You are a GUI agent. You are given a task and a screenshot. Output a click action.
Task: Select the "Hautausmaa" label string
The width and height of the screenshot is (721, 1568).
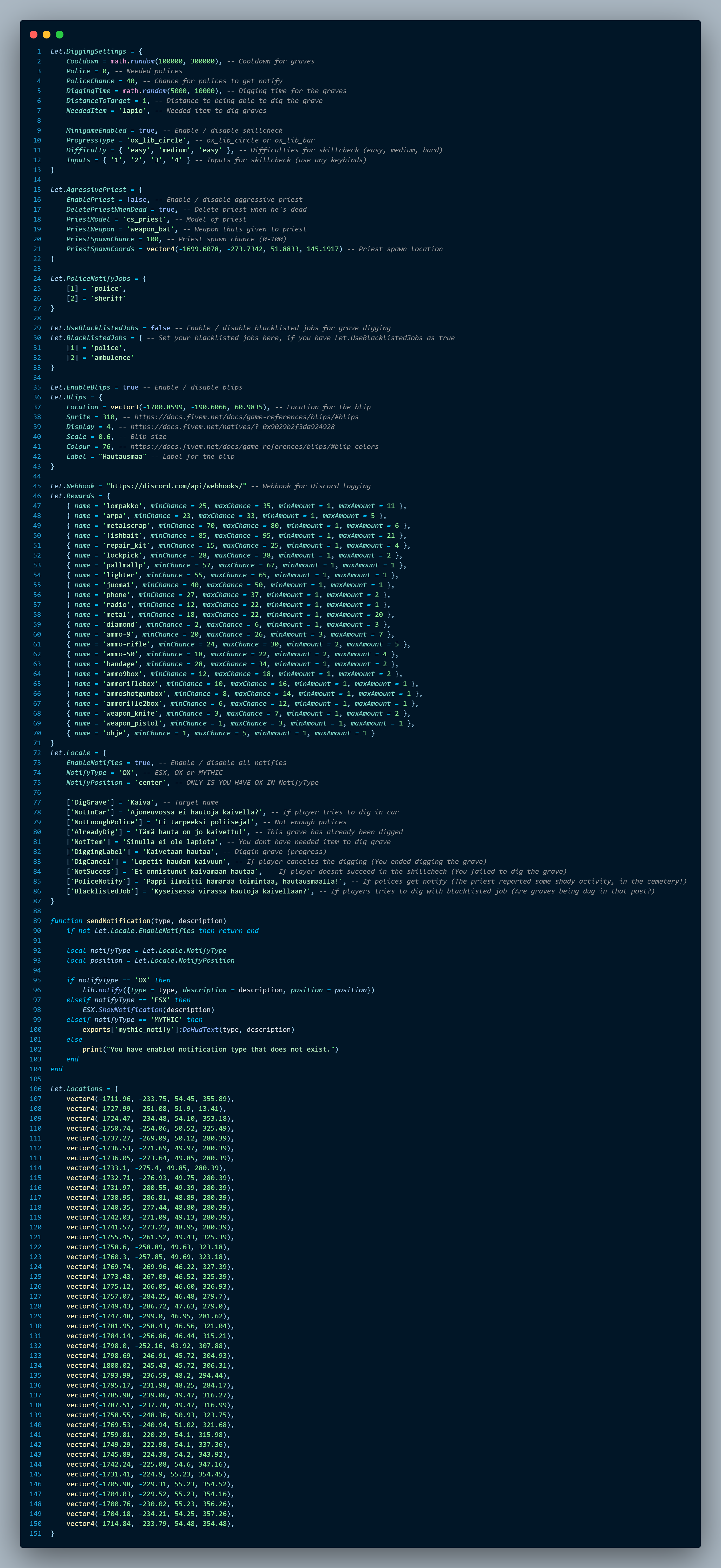click(123, 457)
